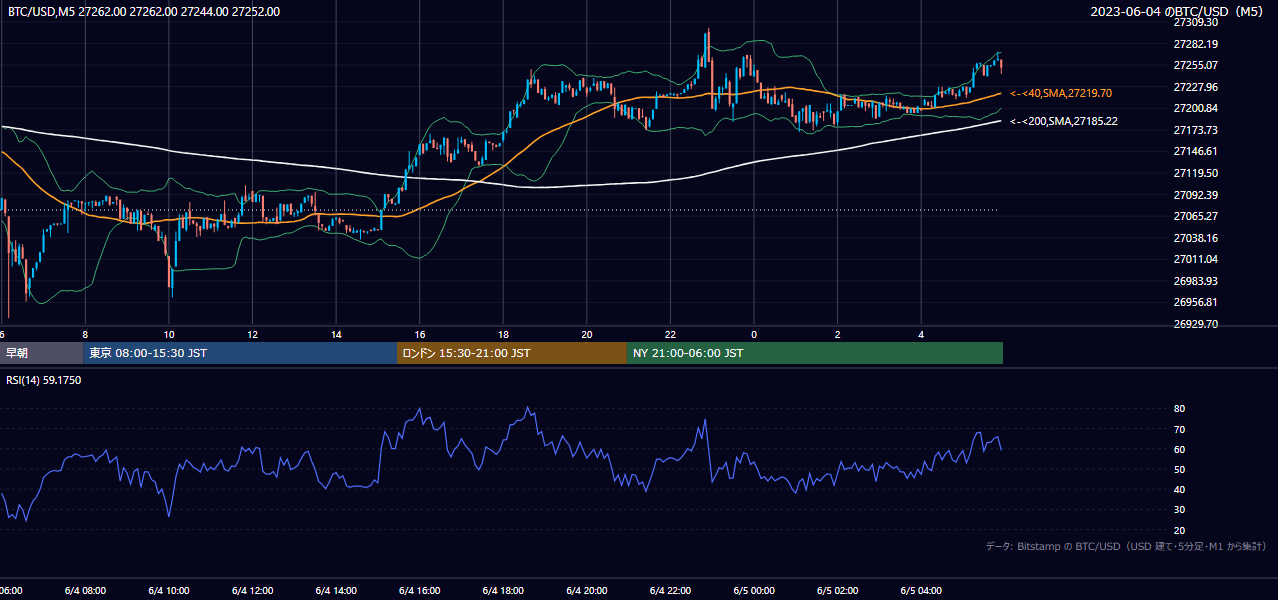This screenshot has width=1278, height=600.
Task: Click hour tick 8 under price chart
Action: coord(85,335)
